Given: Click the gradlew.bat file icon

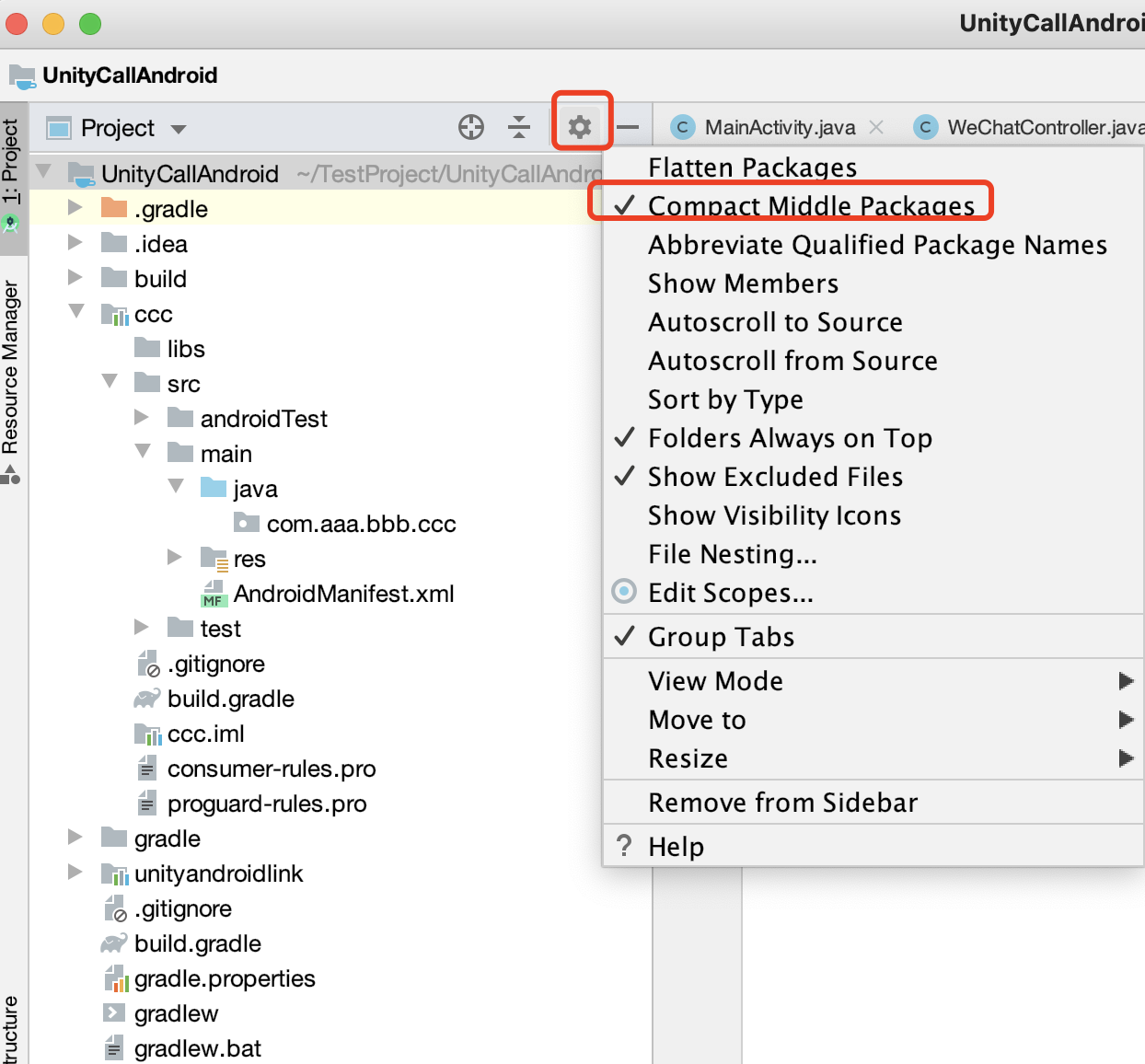Looking at the screenshot, I should coord(113,1047).
